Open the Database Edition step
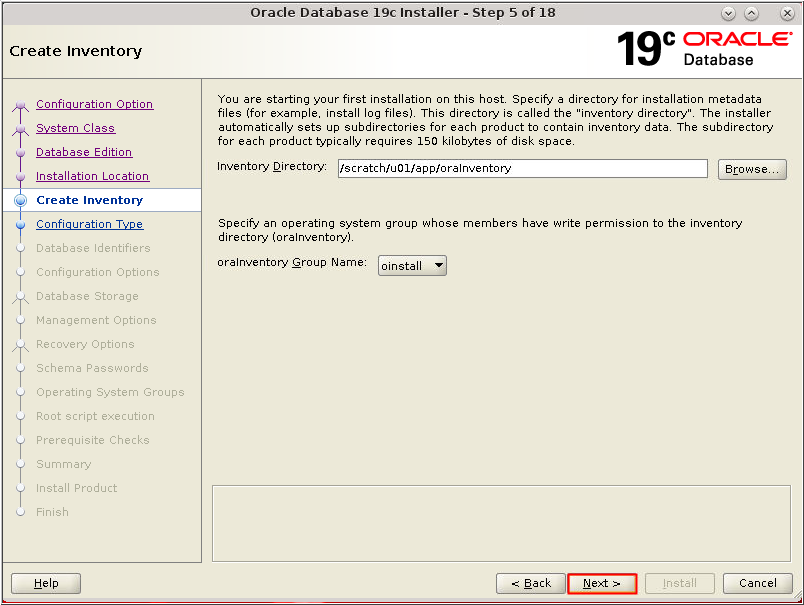Screen dimensions: 804x605 tap(86, 152)
